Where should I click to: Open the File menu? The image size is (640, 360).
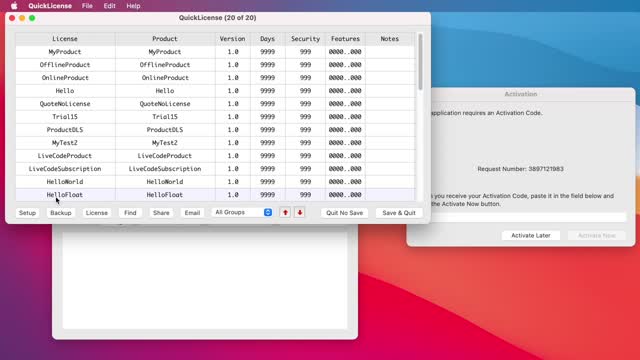(x=87, y=6)
